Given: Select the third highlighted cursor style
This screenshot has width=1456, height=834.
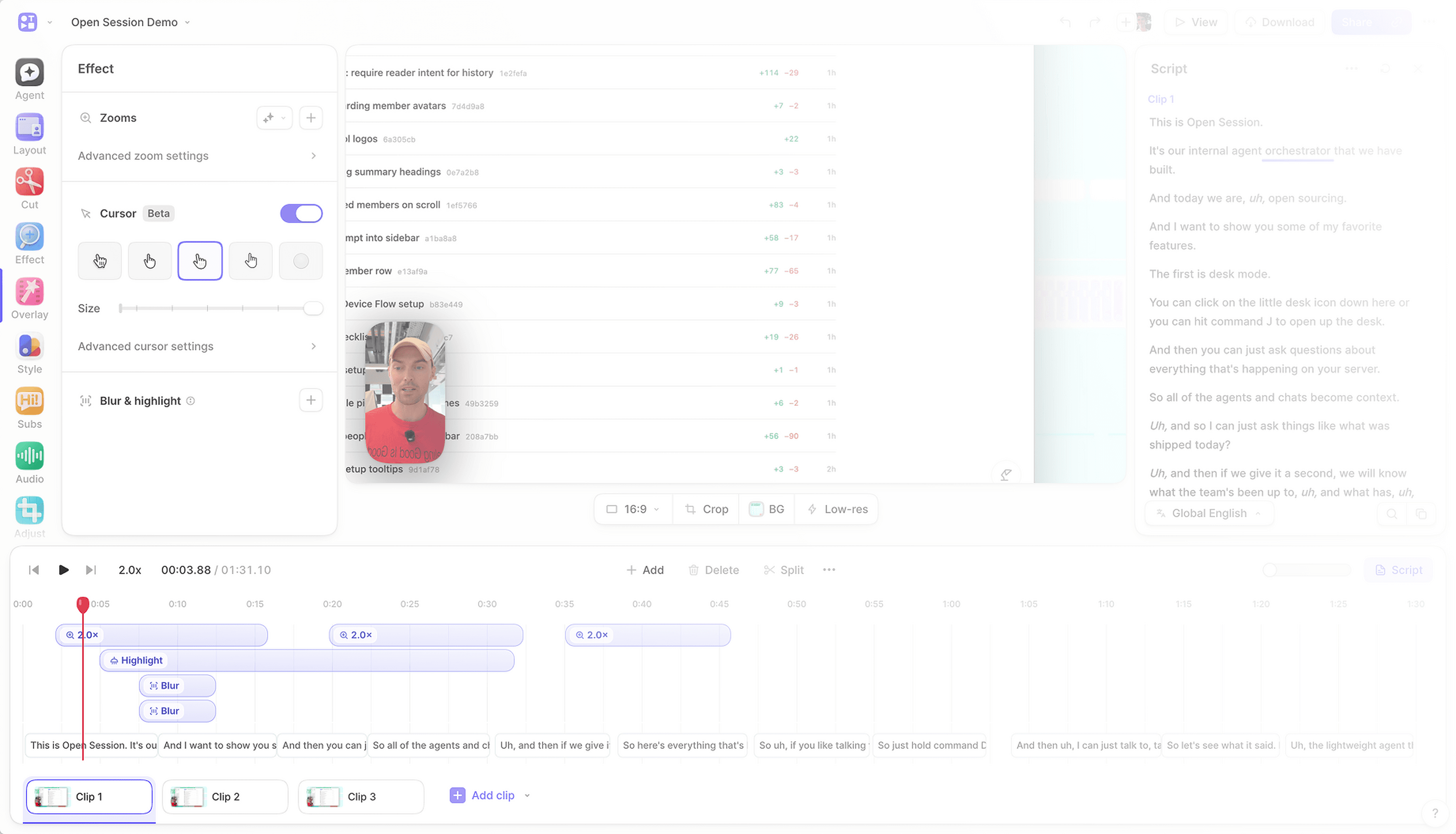Looking at the screenshot, I should pyautogui.click(x=200, y=261).
